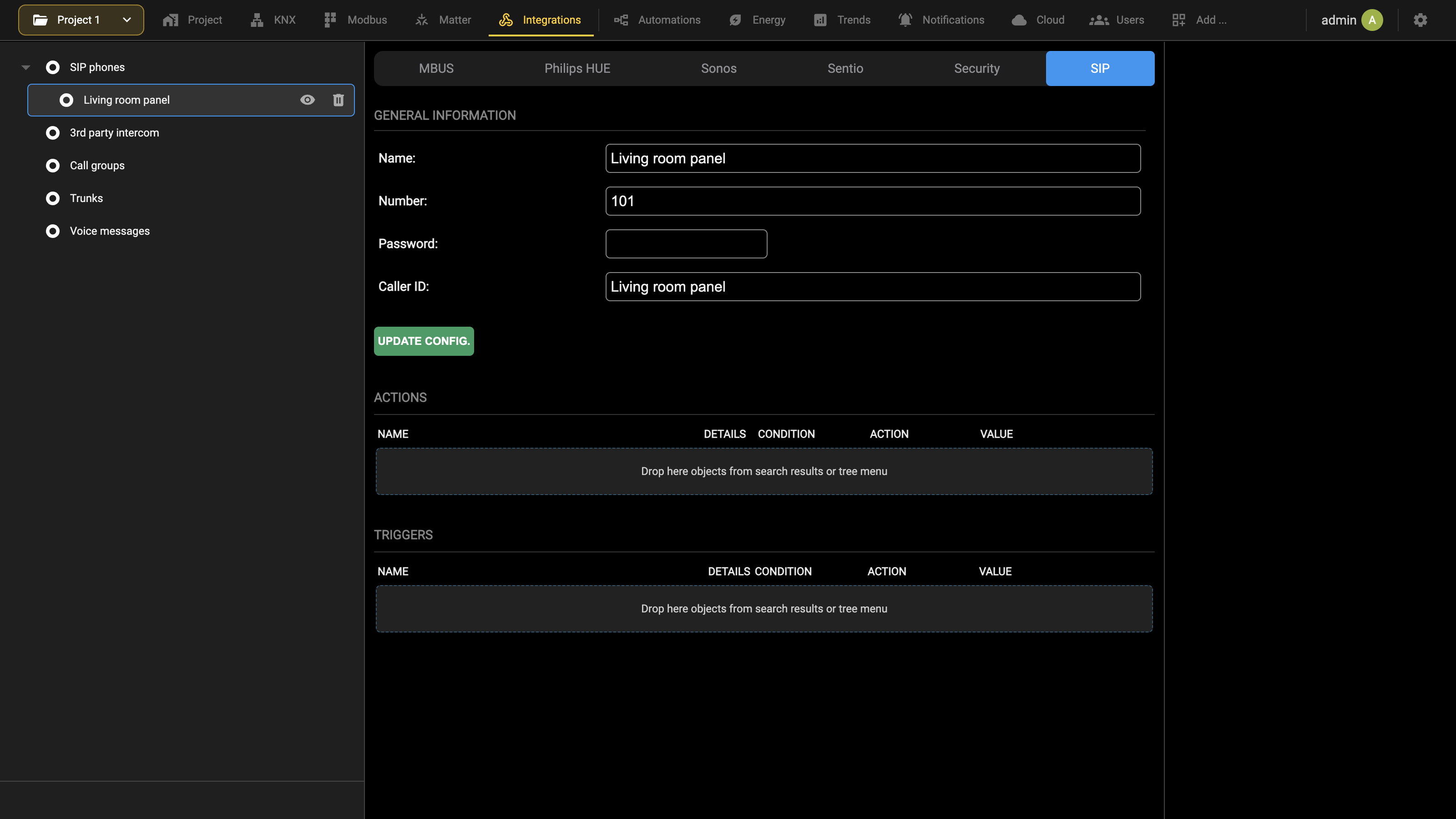1456x819 pixels.
Task: Switch to the Philips HUE tab
Action: [x=577, y=68]
